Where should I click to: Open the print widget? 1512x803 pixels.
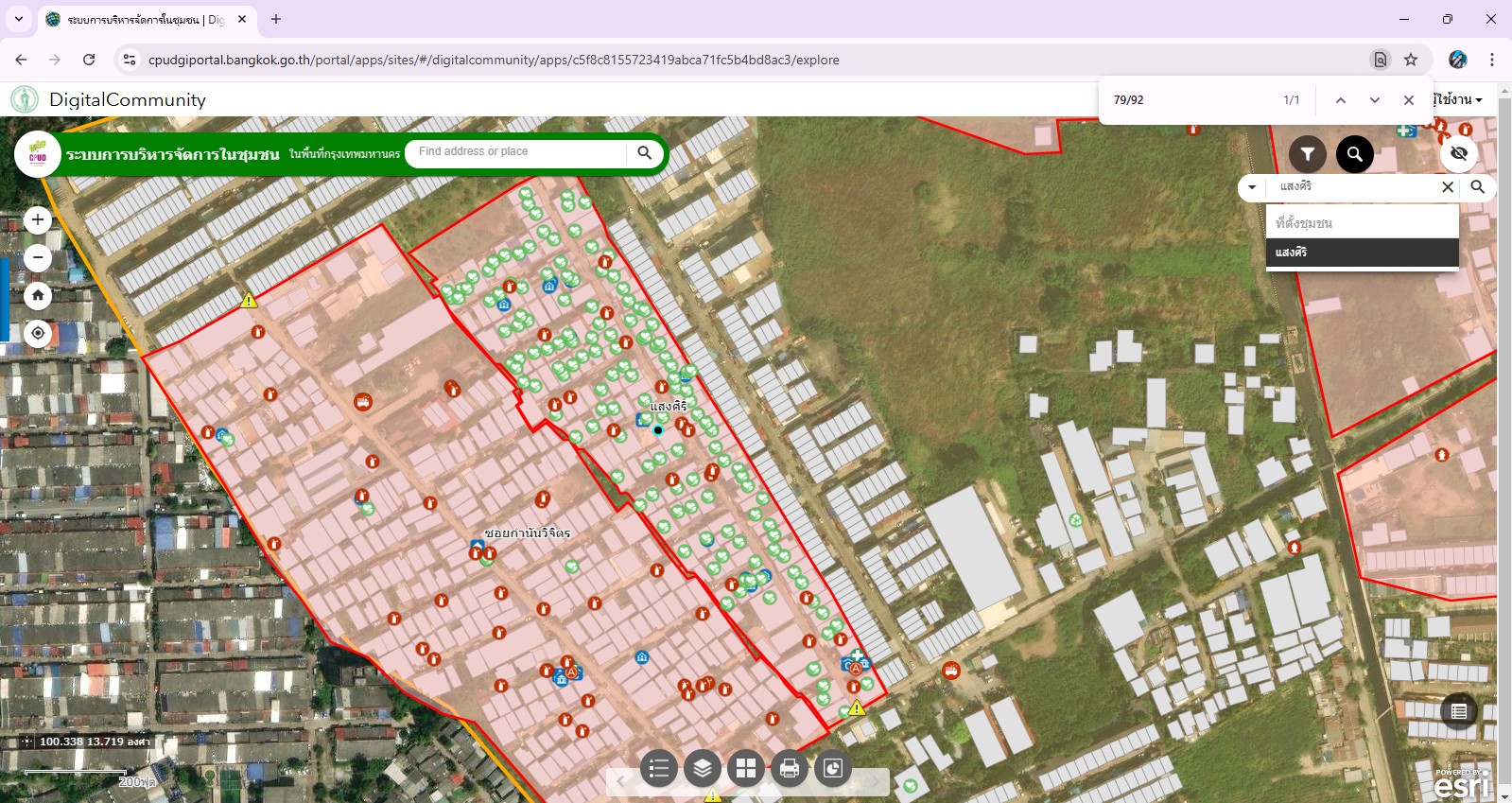(x=790, y=768)
